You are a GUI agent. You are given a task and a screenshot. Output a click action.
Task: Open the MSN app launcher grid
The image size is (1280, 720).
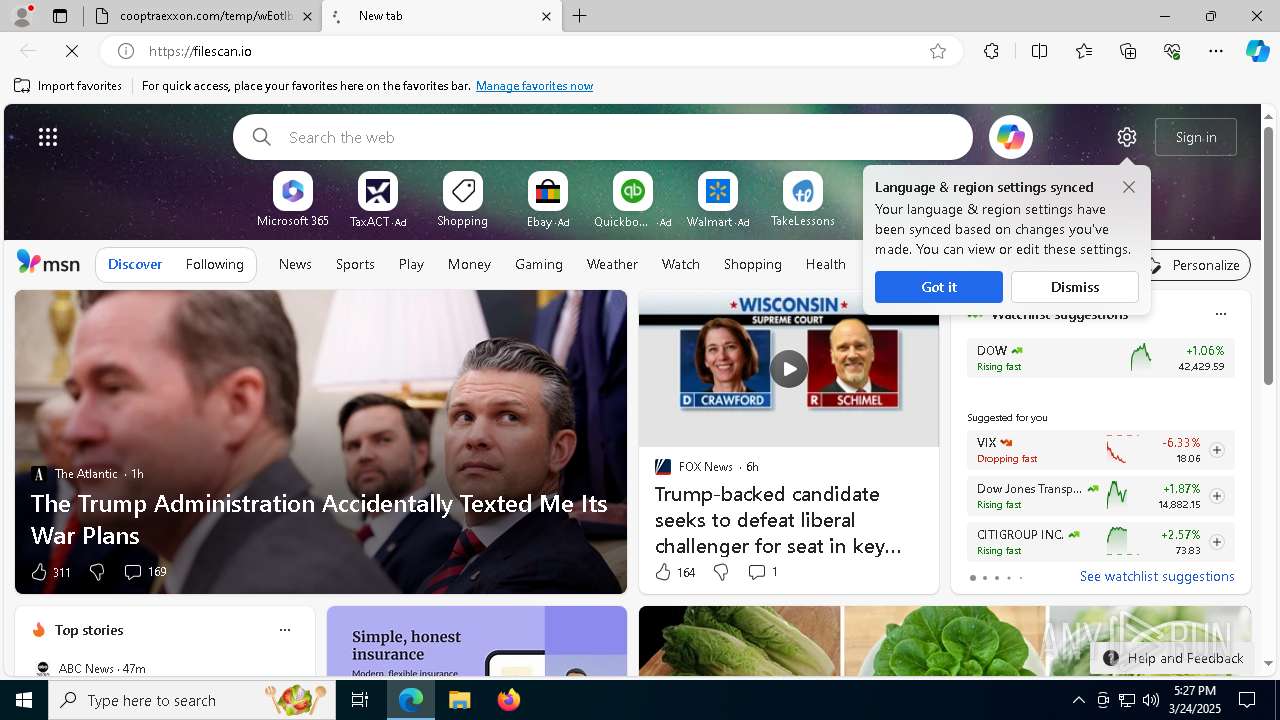pyautogui.click(x=48, y=137)
